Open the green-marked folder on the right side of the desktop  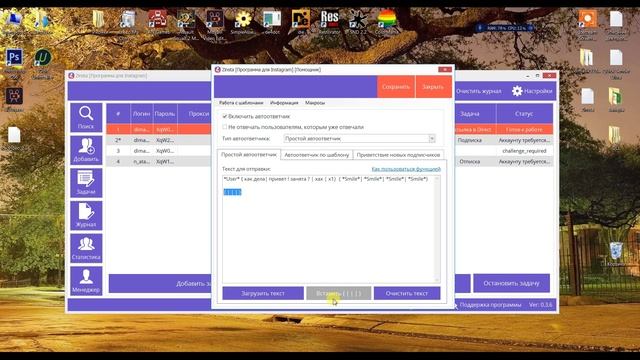[x=615, y=97]
